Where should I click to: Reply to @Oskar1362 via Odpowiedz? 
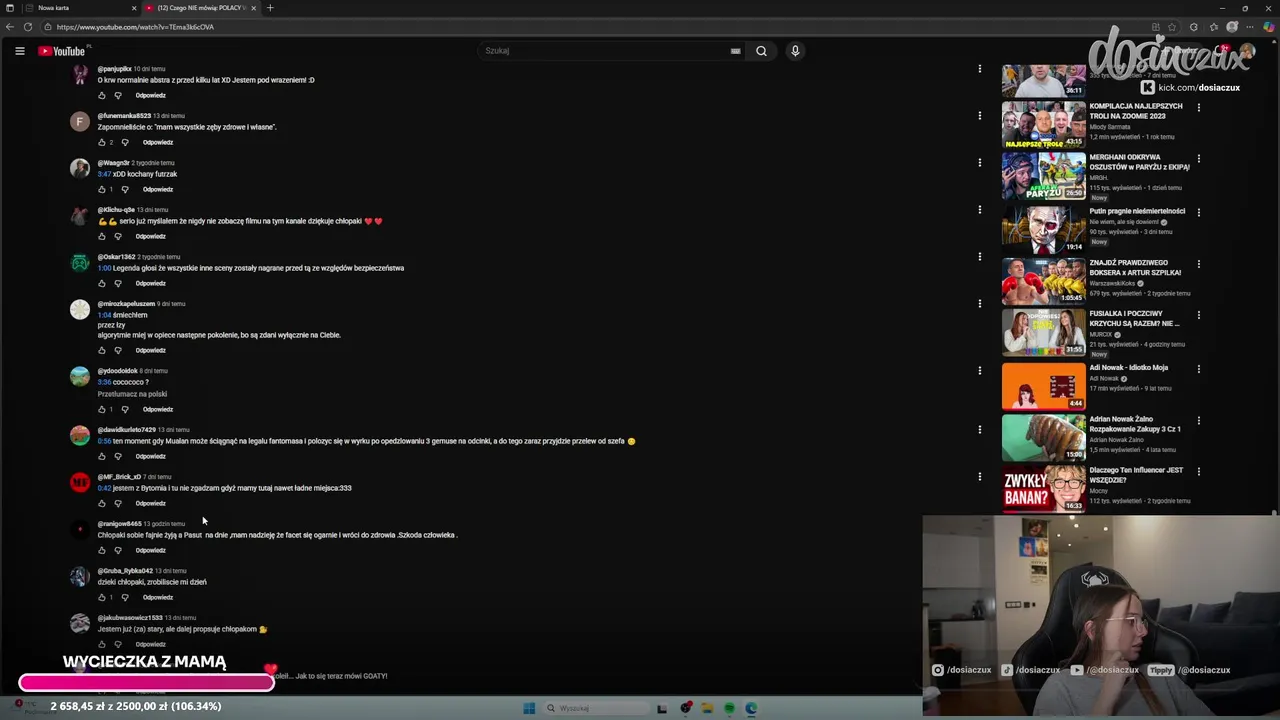point(151,284)
